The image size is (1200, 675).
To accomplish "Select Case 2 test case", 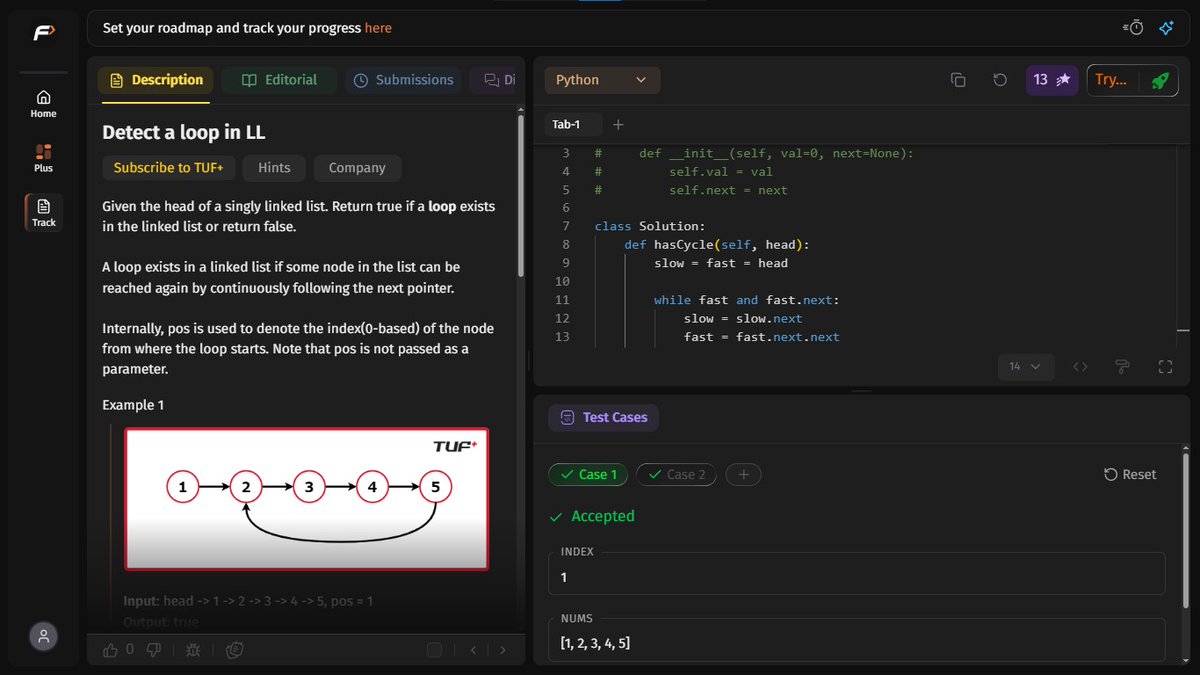I will click(x=676, y=474).
